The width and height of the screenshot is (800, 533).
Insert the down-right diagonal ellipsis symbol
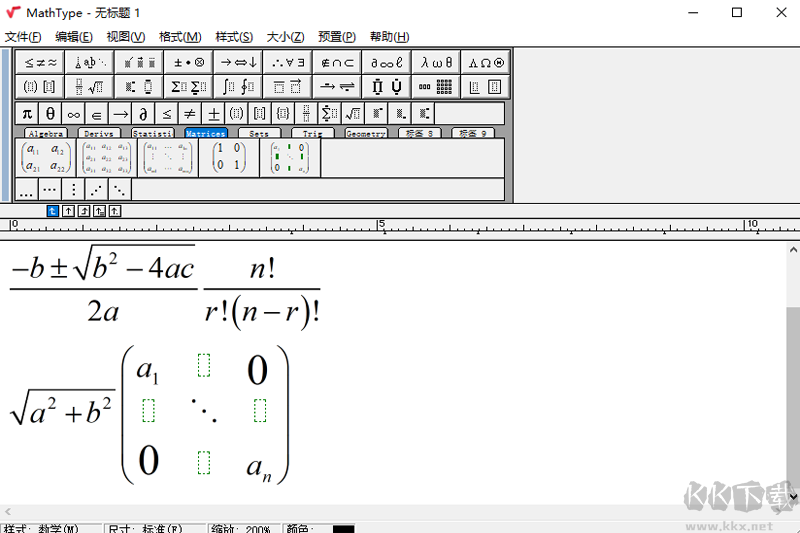click(120, 190)
